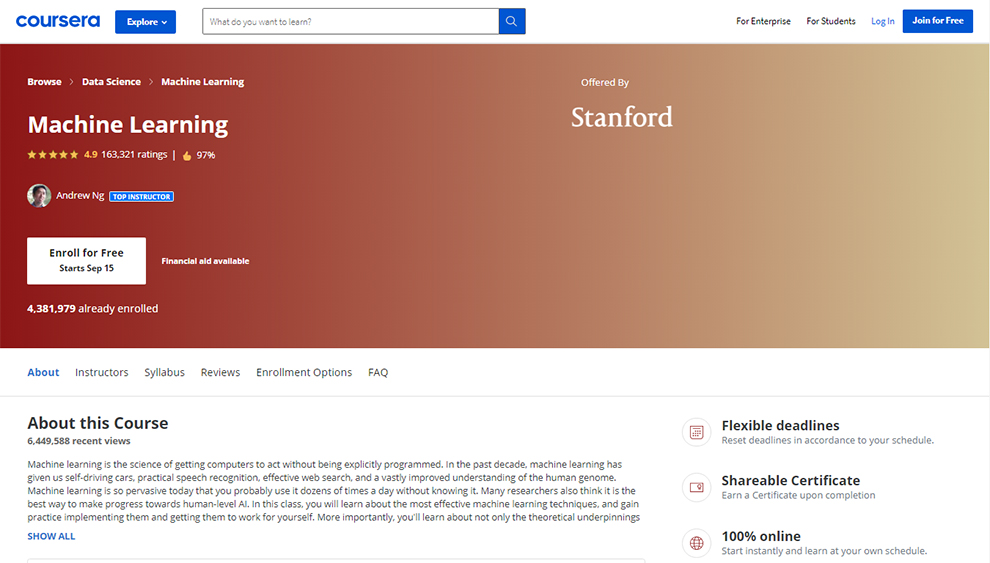This screenshot has height=563, width=990.
Task: Go to Browse in the breadcrumb
Action: coord(44,81)
